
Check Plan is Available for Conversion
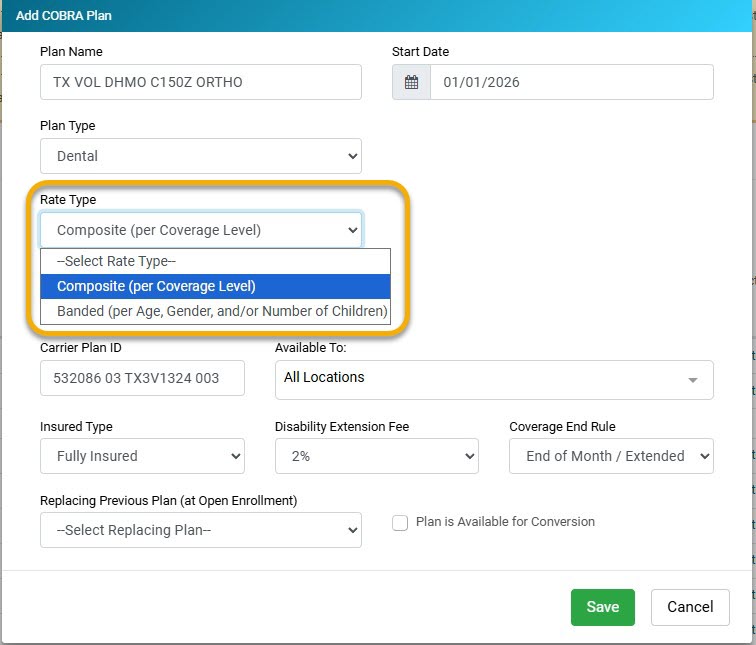(400, 523)
